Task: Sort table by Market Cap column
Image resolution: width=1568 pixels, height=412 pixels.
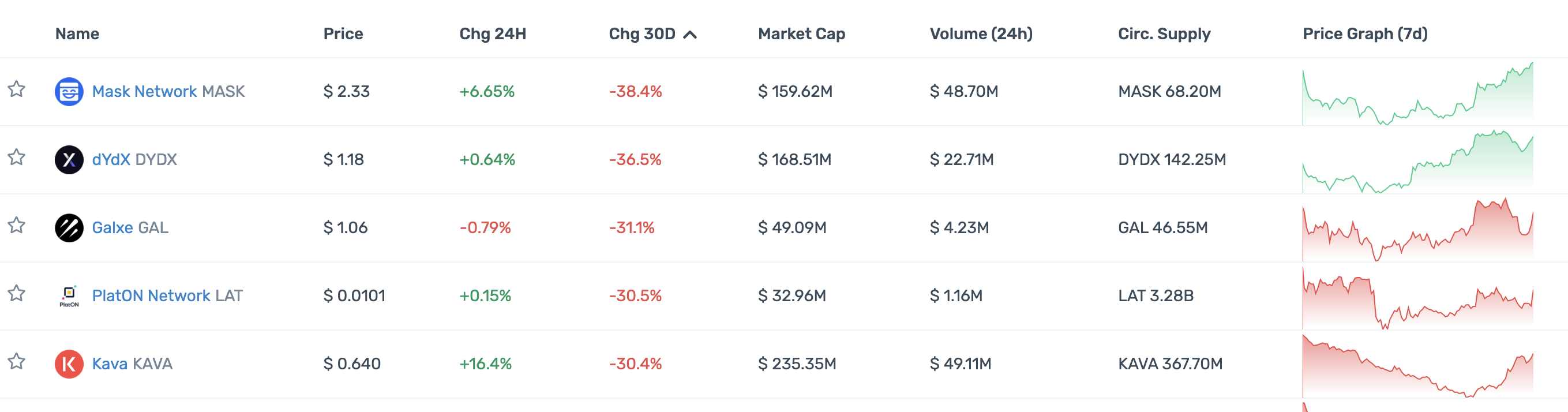Action: [801, 34]
